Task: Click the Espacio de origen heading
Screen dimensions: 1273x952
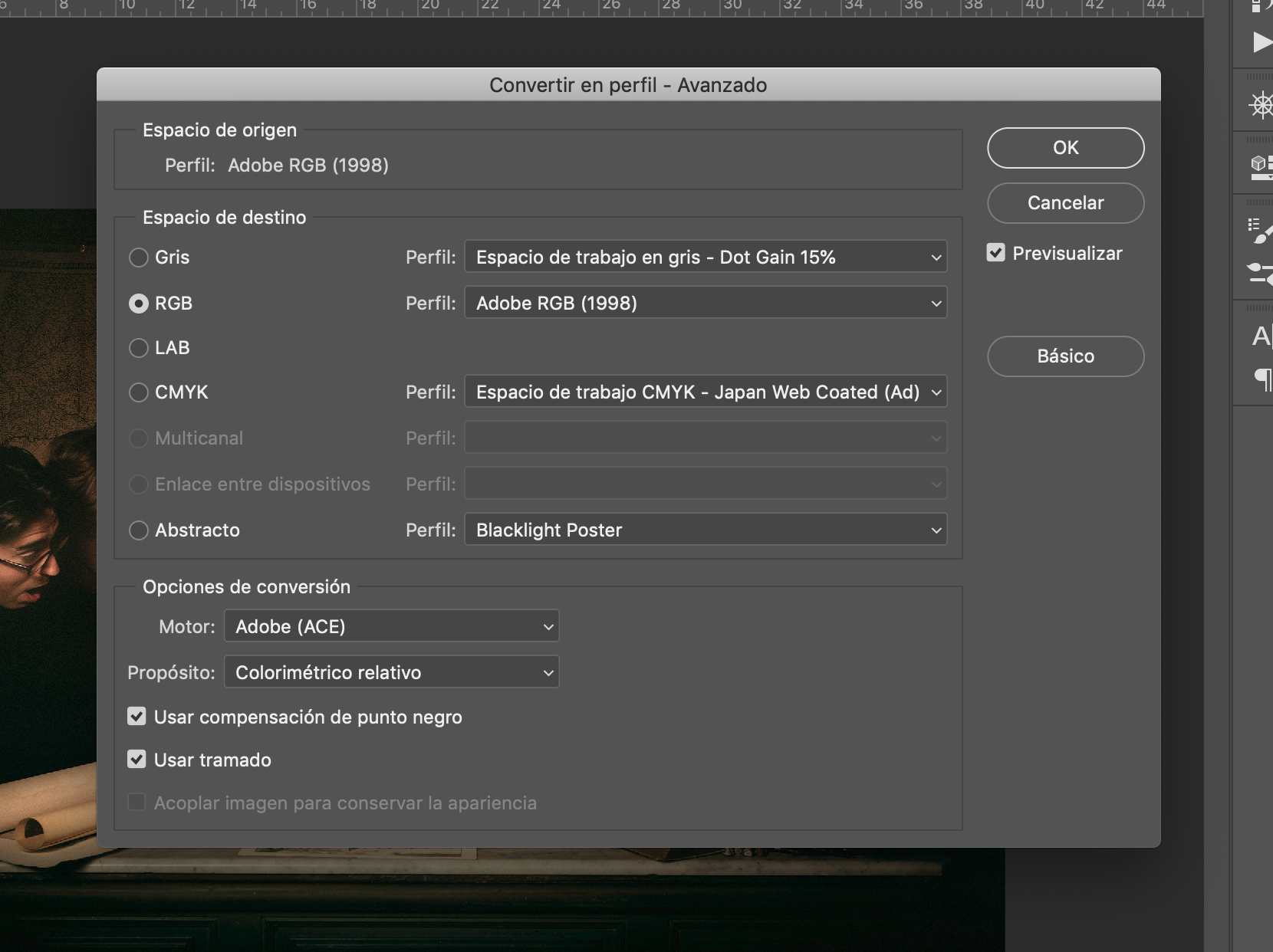Action: click(x=219, y=130)
